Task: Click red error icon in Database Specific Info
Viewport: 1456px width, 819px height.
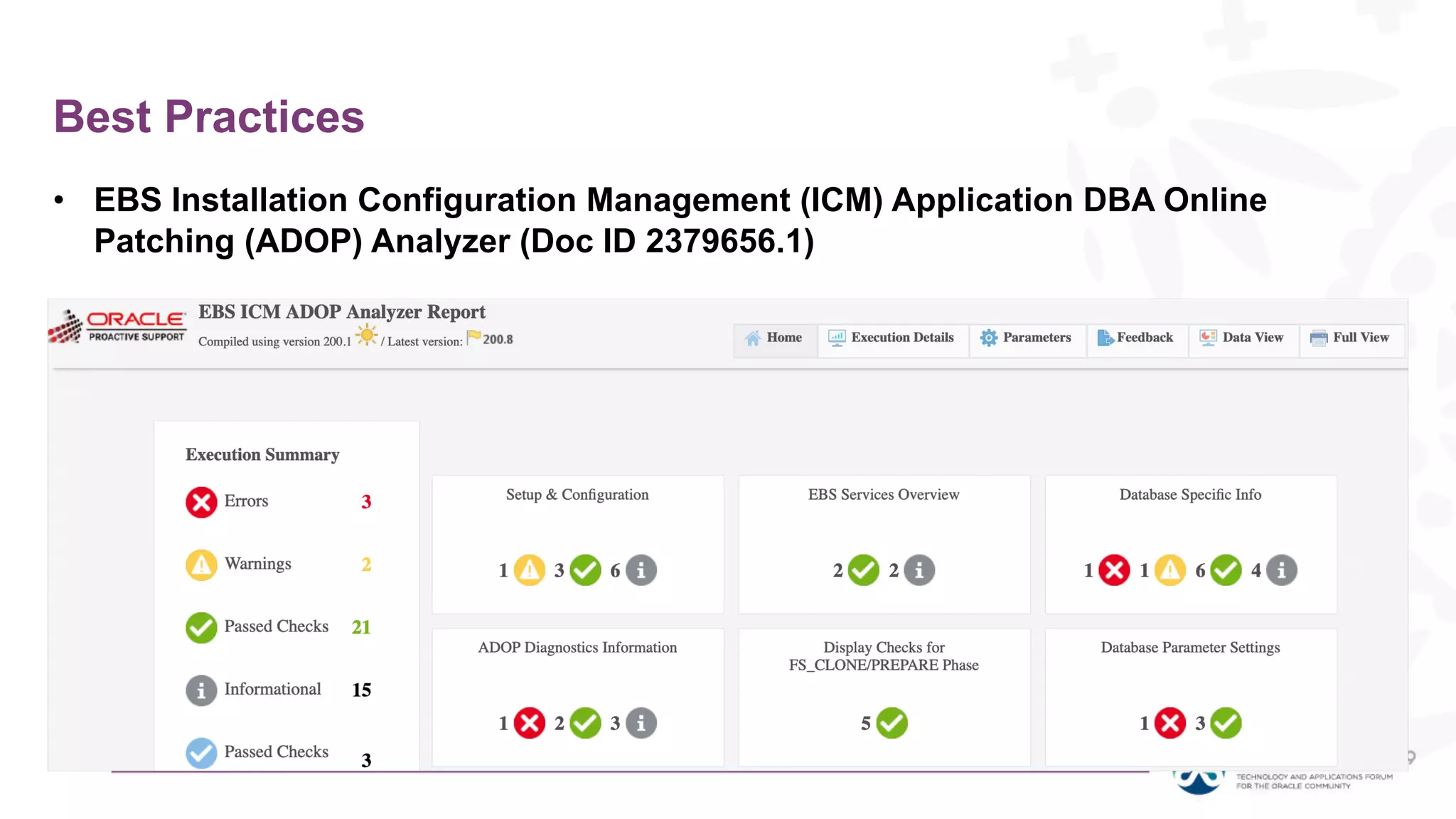Action: (x=1115, y=570)
